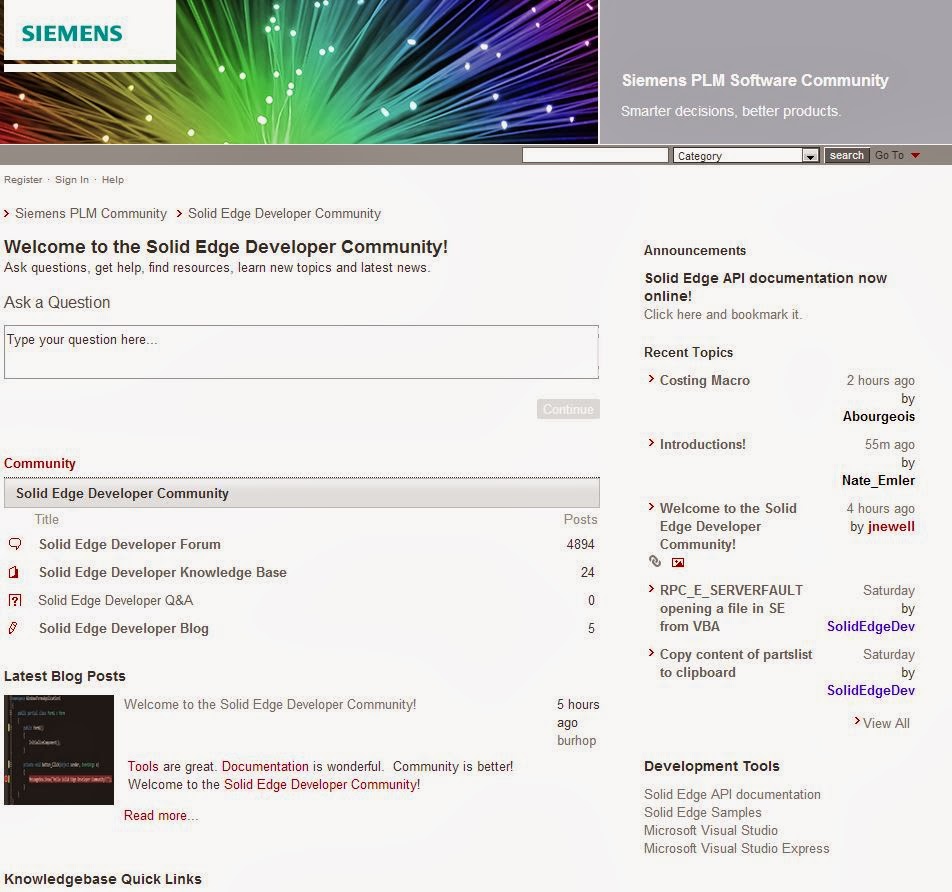Screen dimensions: 952x892
Task: Go to Solid Edge Developer Community breadcrumb
Action: tap(284, 214)
